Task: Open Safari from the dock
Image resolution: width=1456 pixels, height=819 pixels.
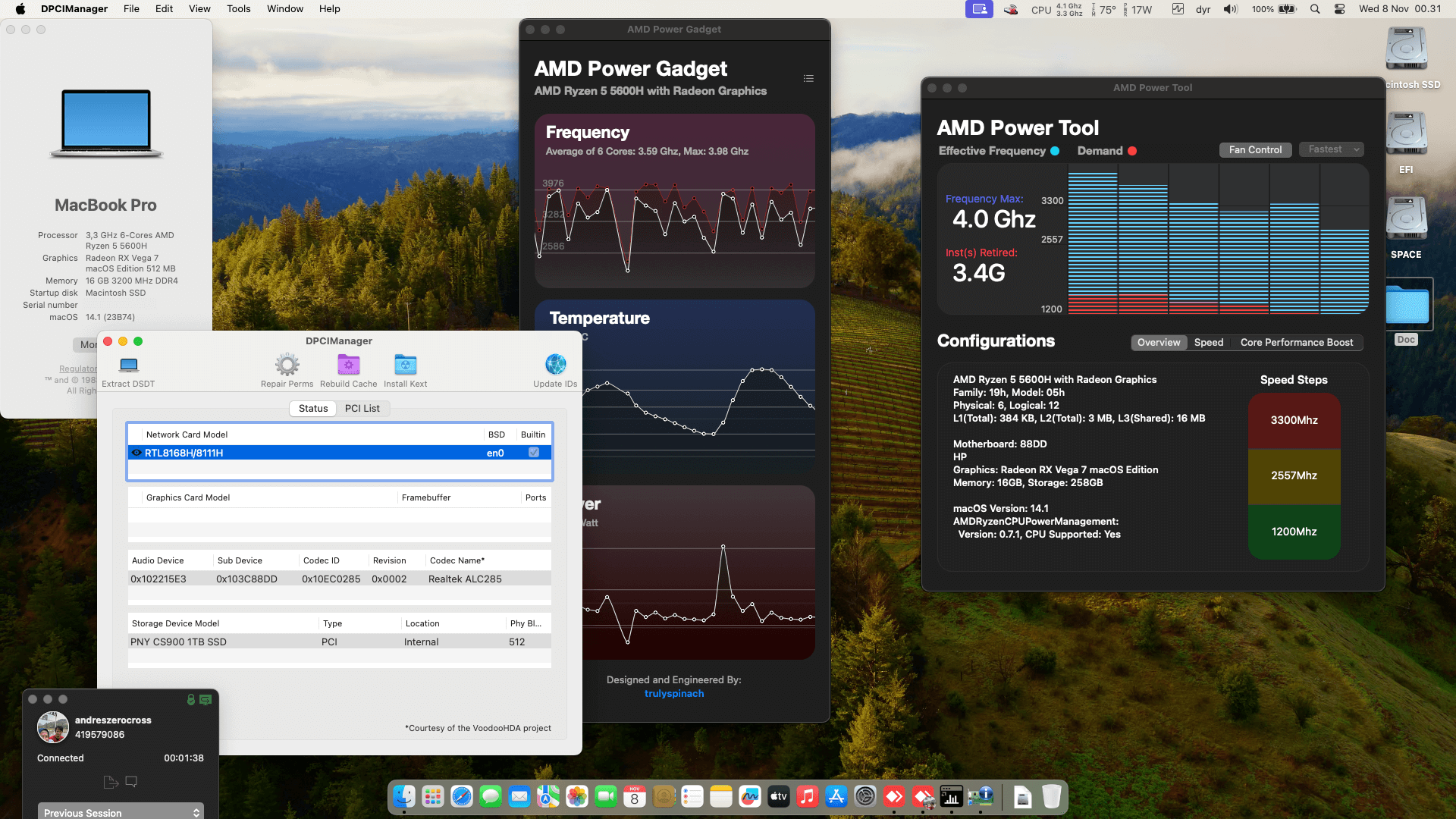Action: coord(462,796)
